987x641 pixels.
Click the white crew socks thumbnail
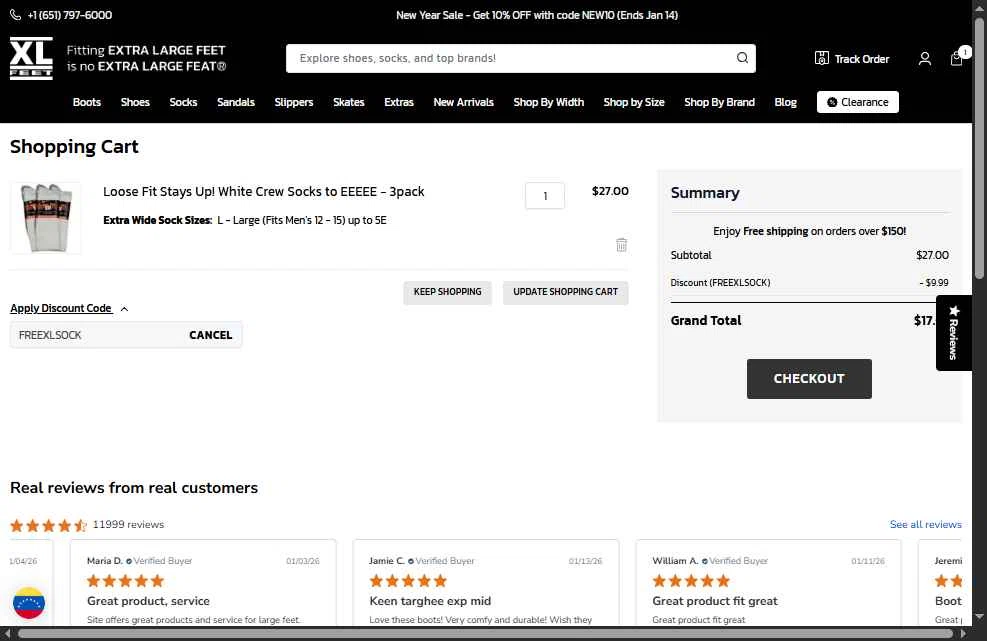click(45, 218)
